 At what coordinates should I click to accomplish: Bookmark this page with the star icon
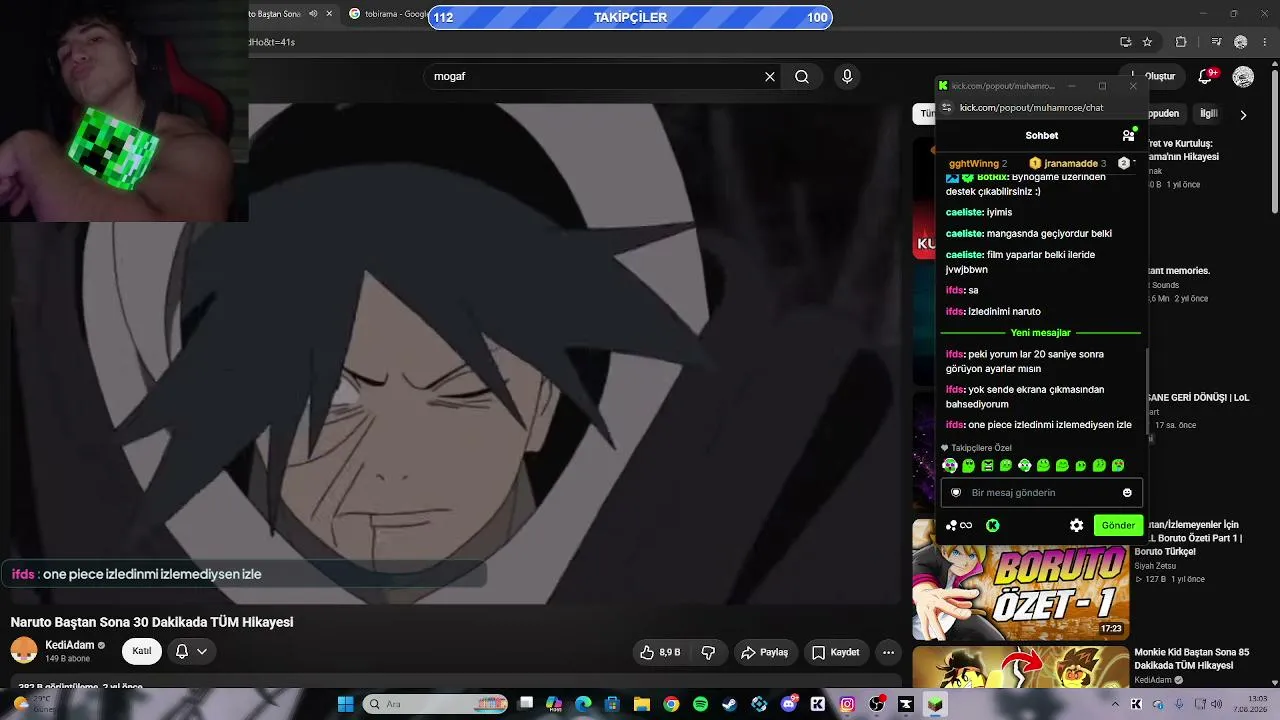pos(1147,42)
